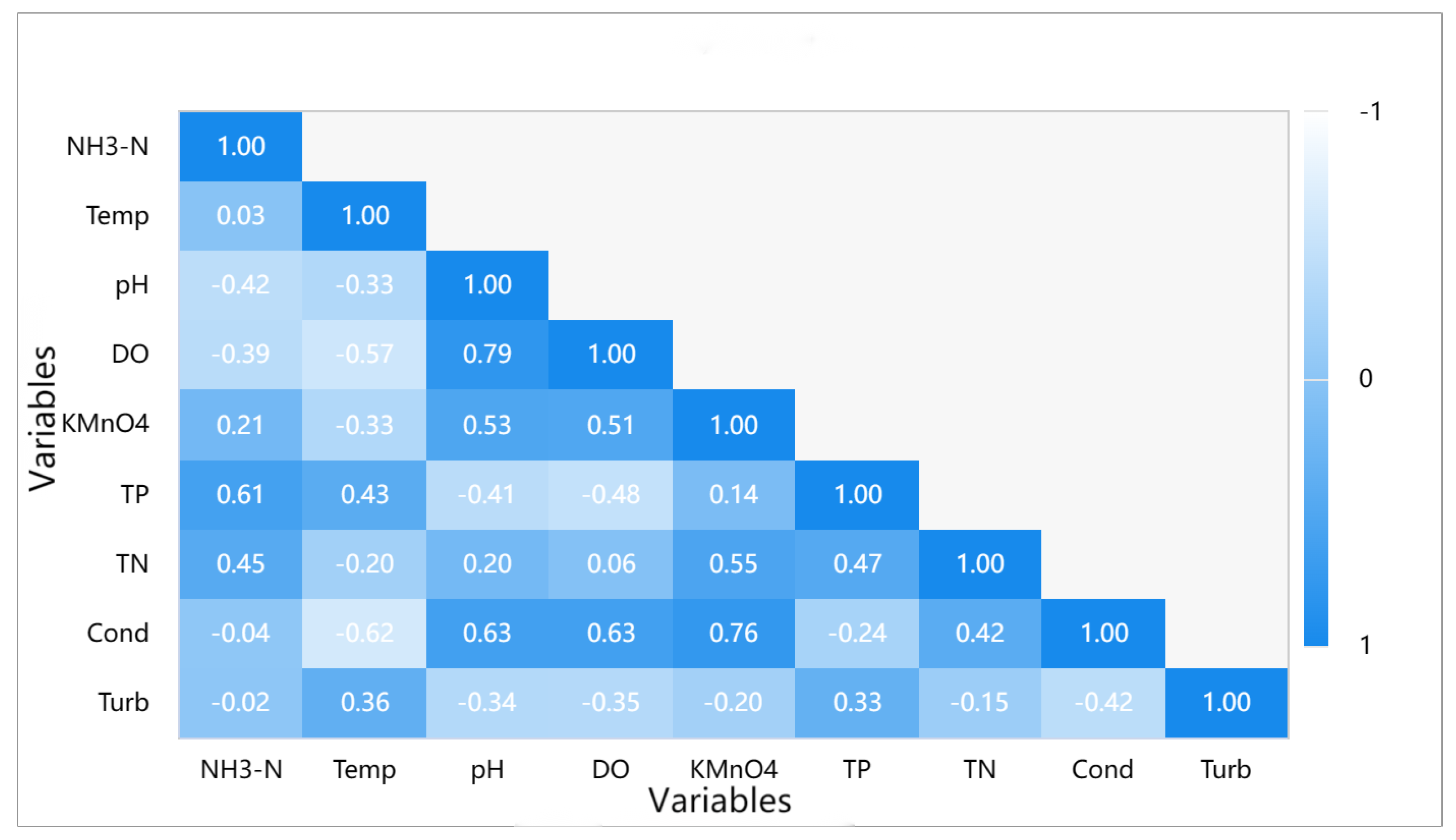
Task: Pick the 0.03 cell for Temp and NH3-N
Action: pyautogui.click(x=240, y=216)
